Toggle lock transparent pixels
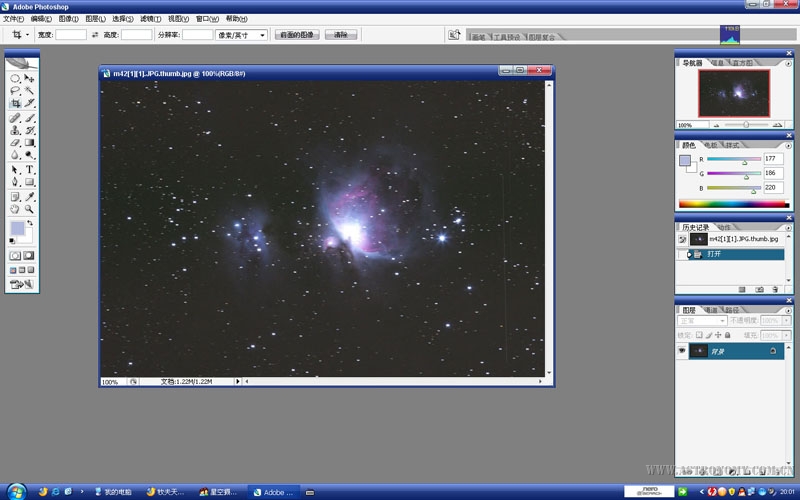 click(x=699, y=335)
